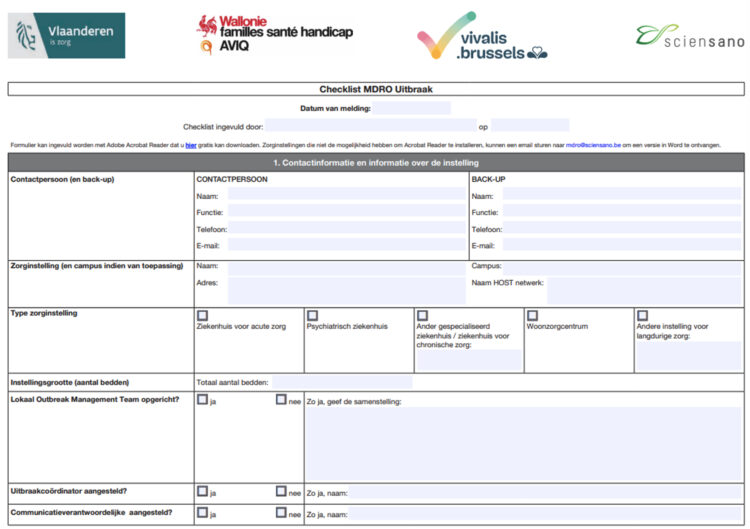Click the back-up E-mail field
Screen dimensions: 750x529
point(620,245)
